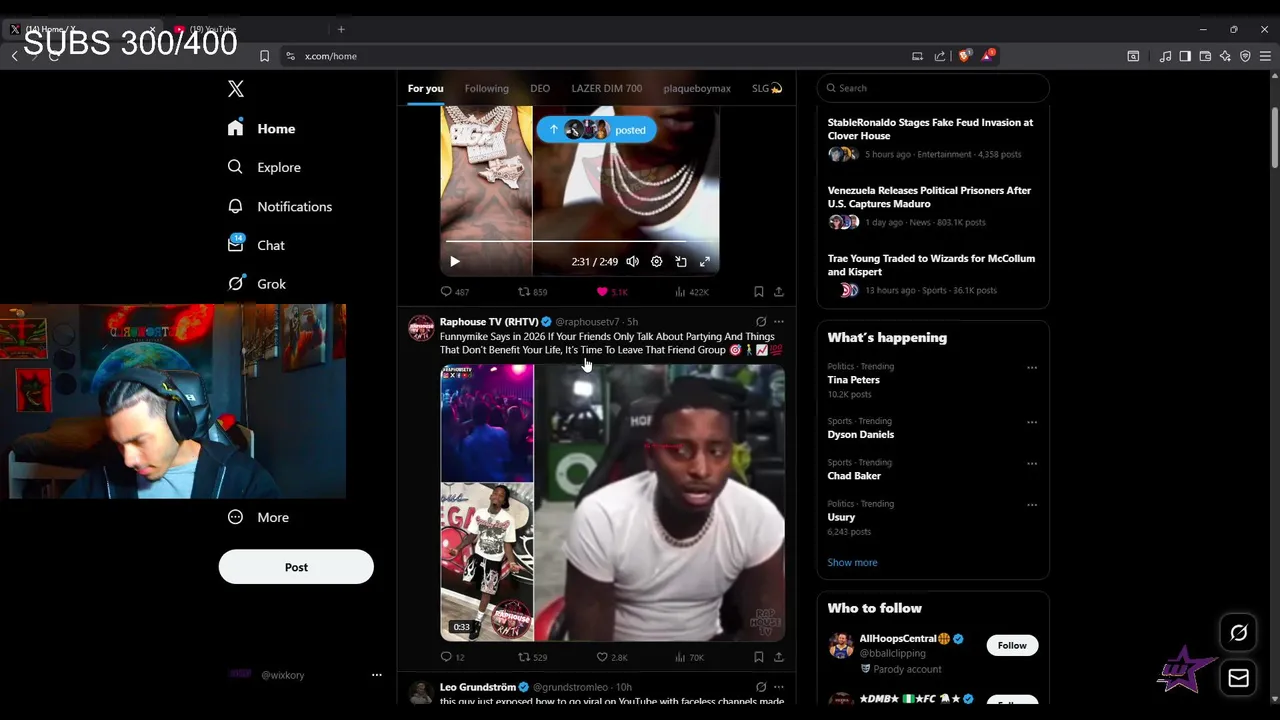The height and width of the screenshot is (720, 1280).
Task: Open Leo Grundström's profile link
Action: click(x=478, y=687)
